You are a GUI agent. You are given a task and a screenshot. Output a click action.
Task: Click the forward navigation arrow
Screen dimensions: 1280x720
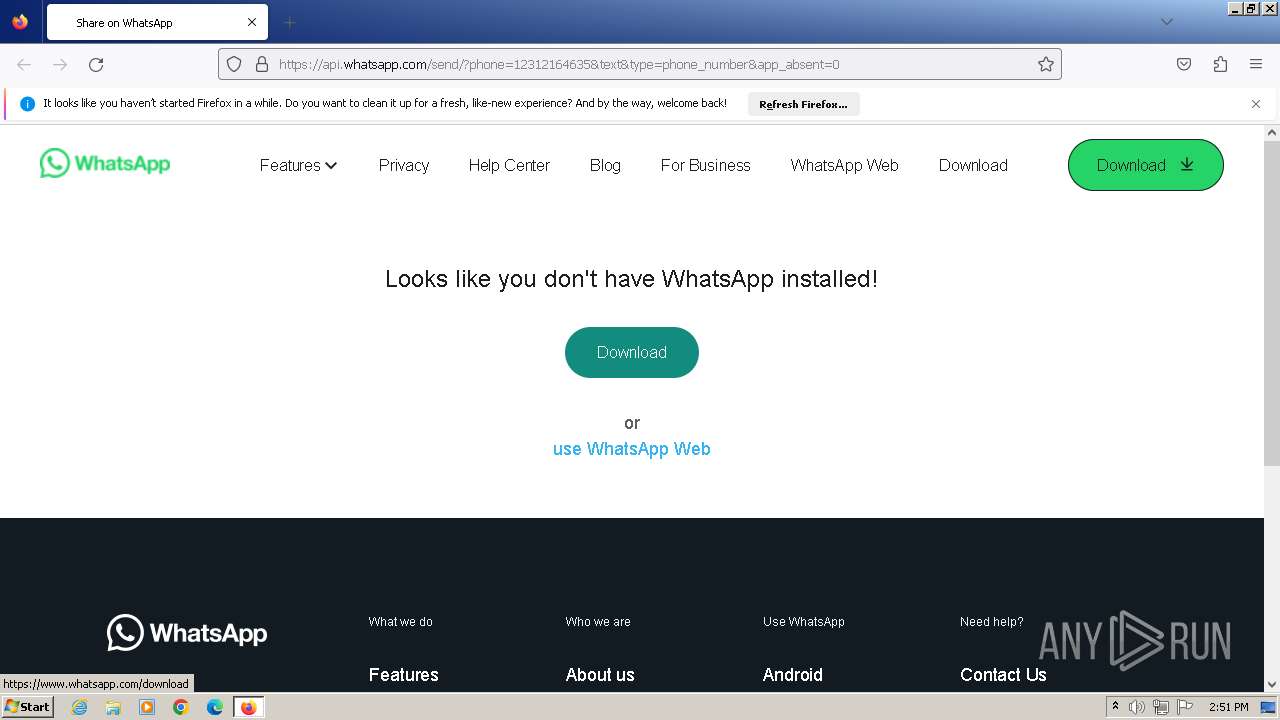[60, 64]
